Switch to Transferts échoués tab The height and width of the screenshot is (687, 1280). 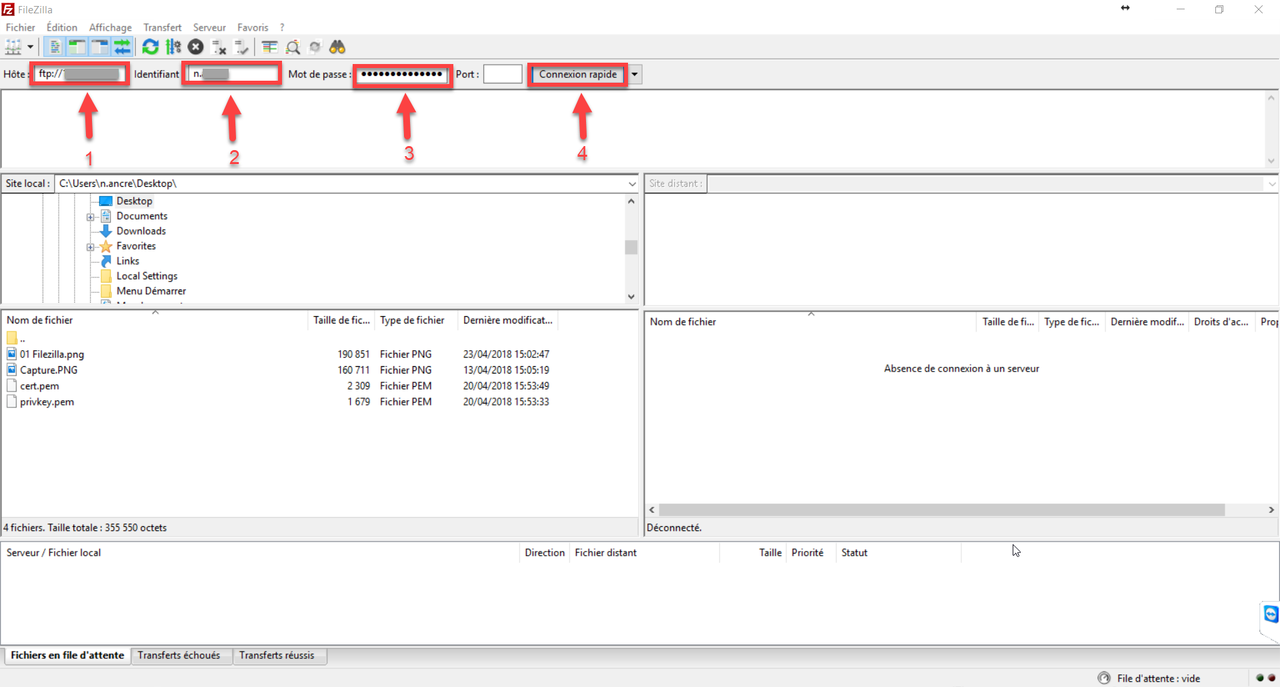179,656
